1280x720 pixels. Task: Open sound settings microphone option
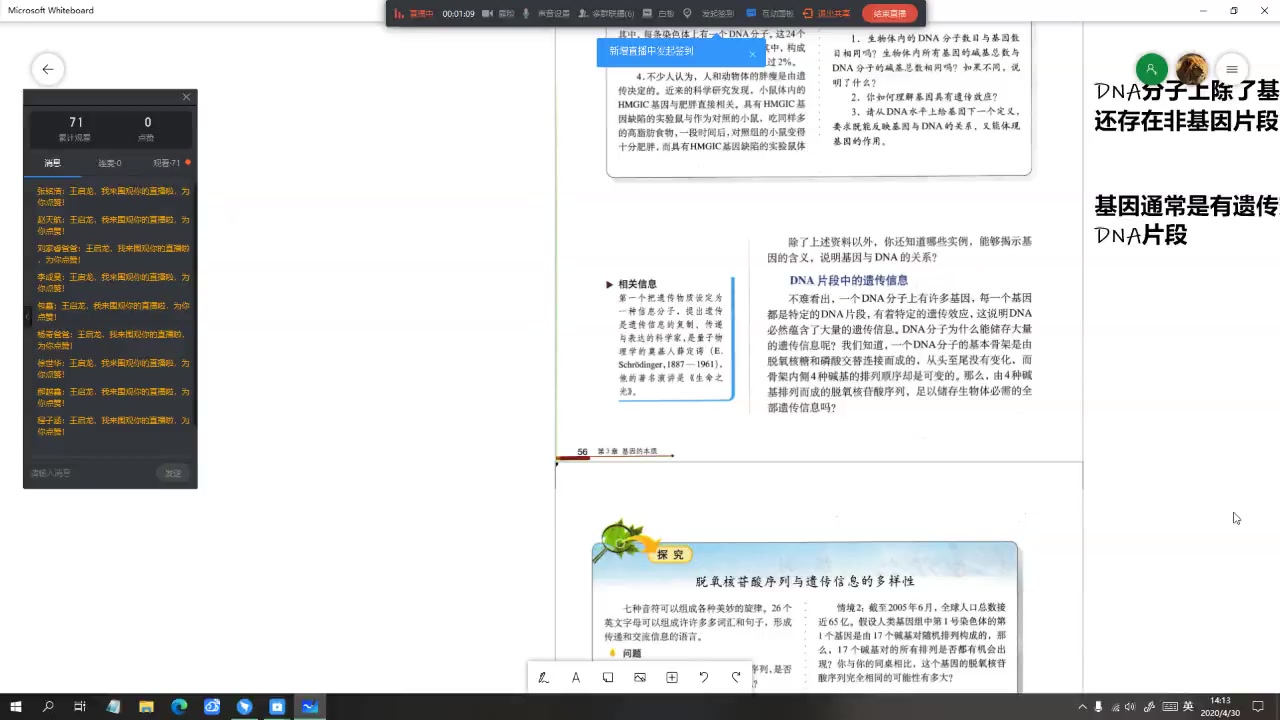coord(546,14)
